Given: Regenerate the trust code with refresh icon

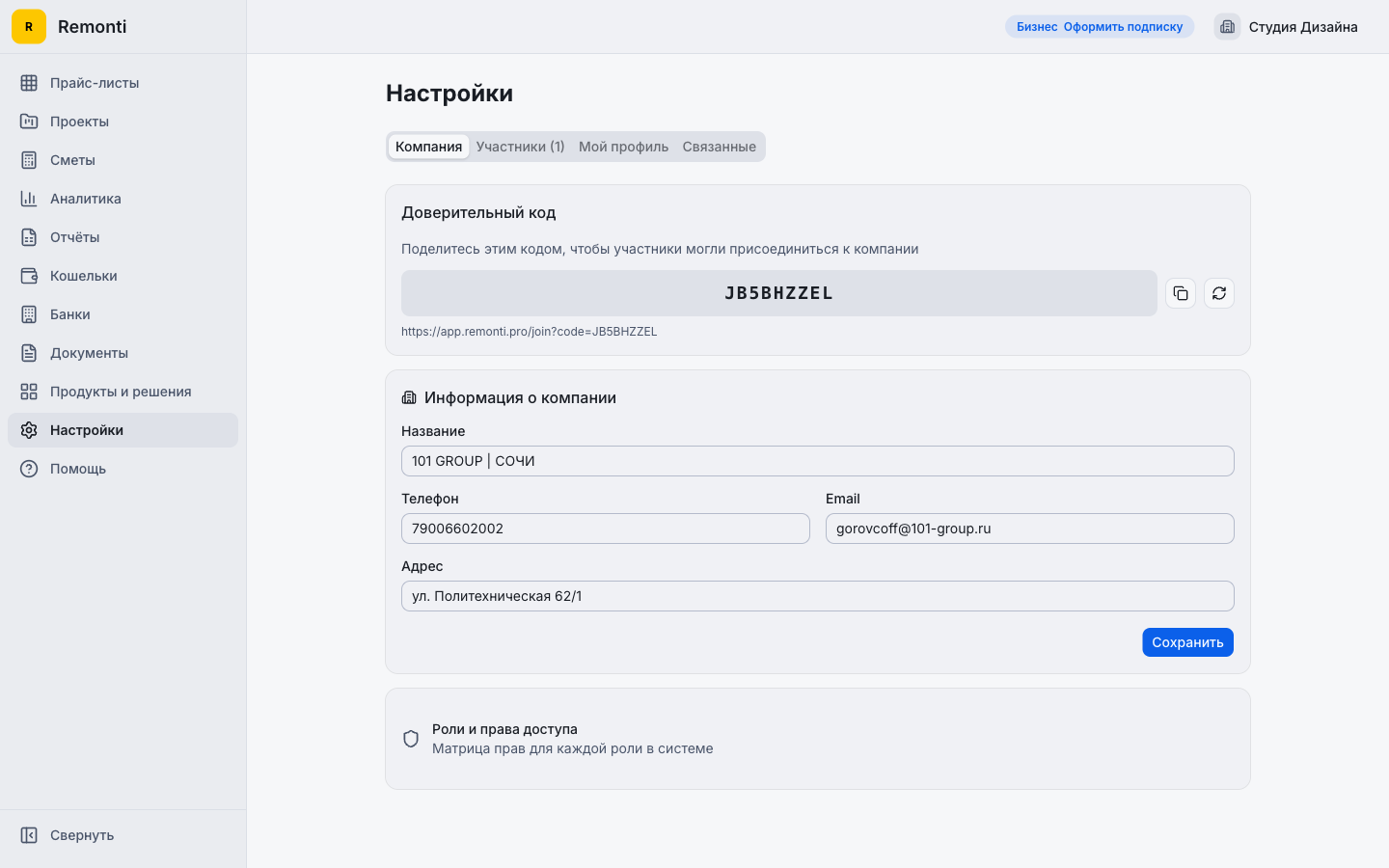Looking at the screenshot, I should coord(1219,293).
